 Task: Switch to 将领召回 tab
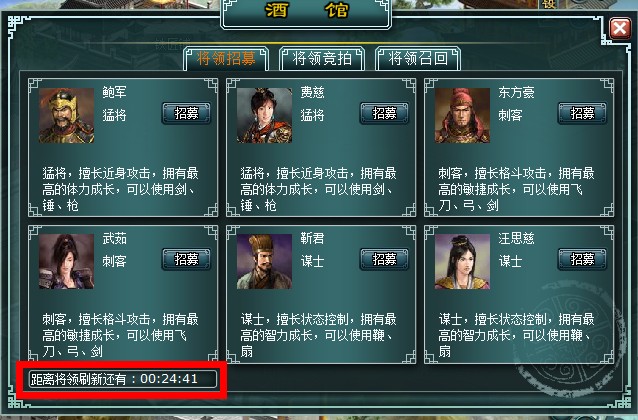click(418, 59)
